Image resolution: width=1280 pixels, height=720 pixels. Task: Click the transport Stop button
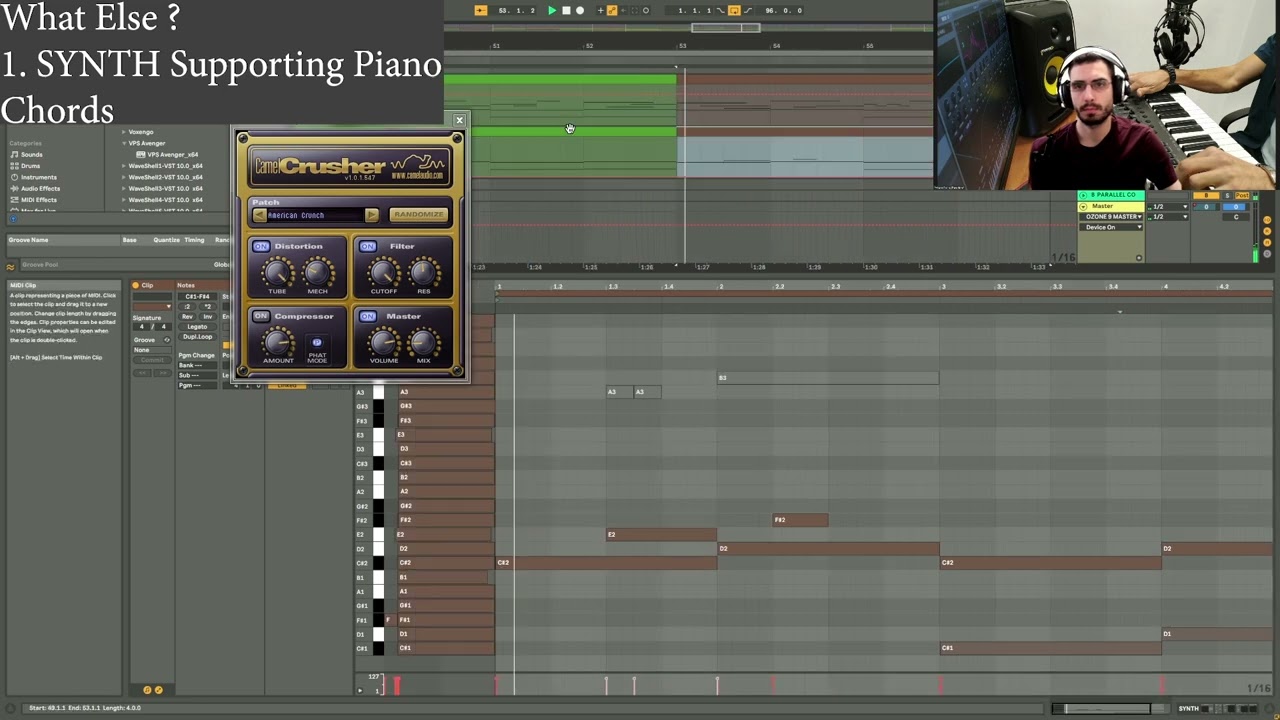pyautogui.click(x=565, y=10)
